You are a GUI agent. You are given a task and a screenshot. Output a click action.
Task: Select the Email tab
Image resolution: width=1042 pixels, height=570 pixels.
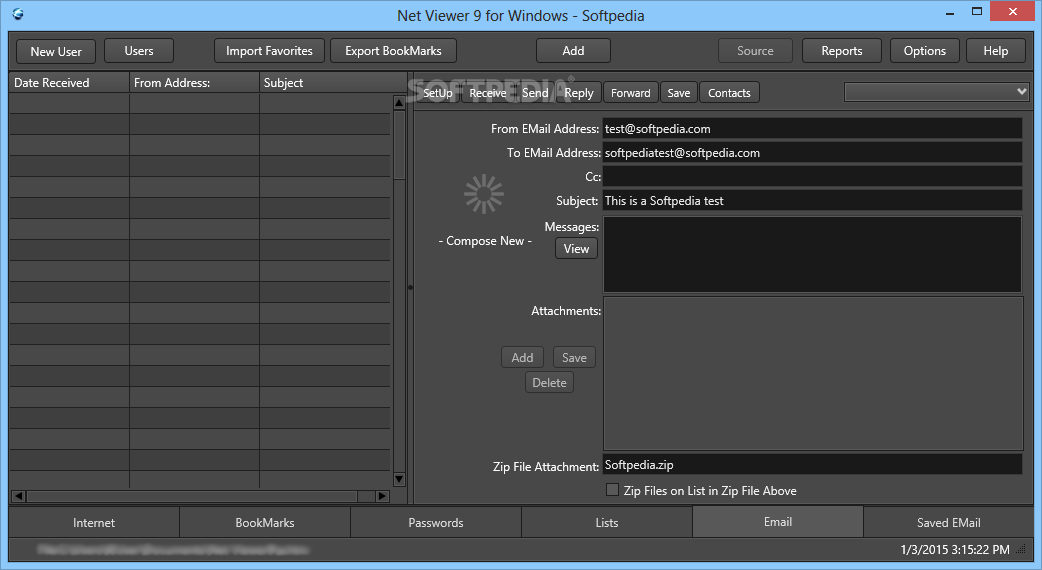point(778,522)
